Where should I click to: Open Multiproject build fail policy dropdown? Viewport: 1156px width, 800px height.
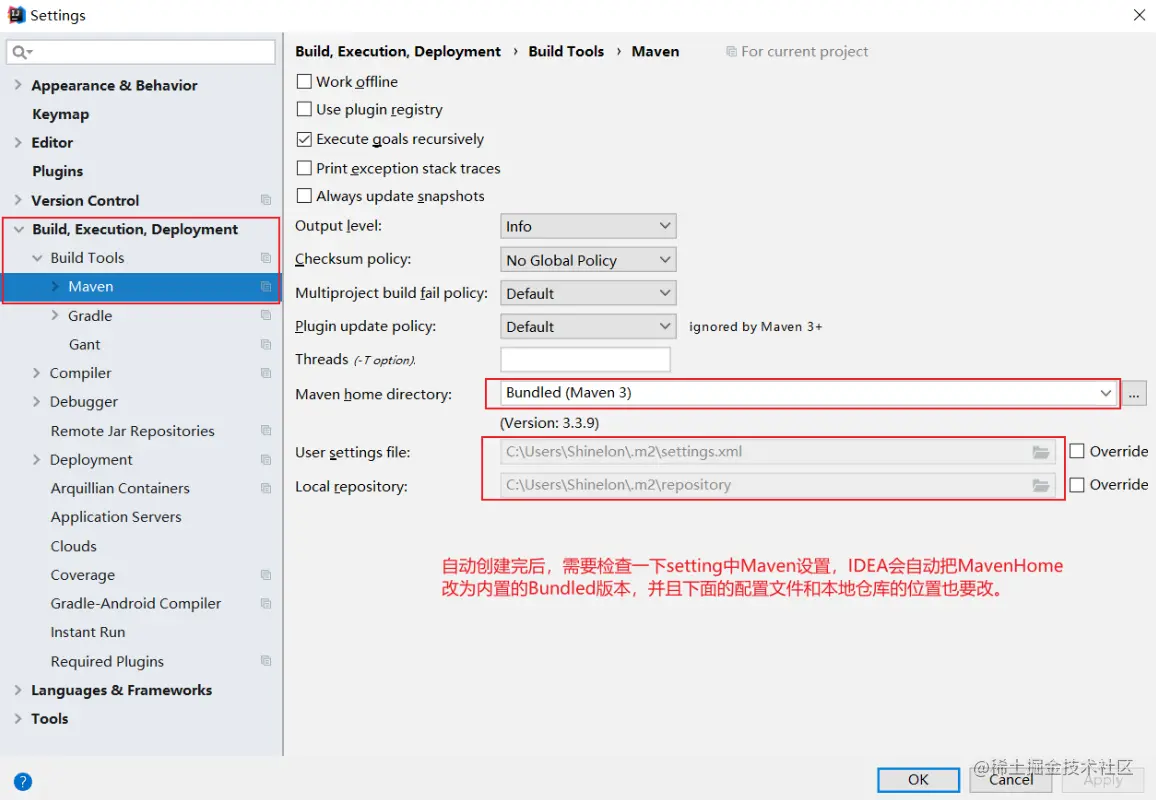588,293
